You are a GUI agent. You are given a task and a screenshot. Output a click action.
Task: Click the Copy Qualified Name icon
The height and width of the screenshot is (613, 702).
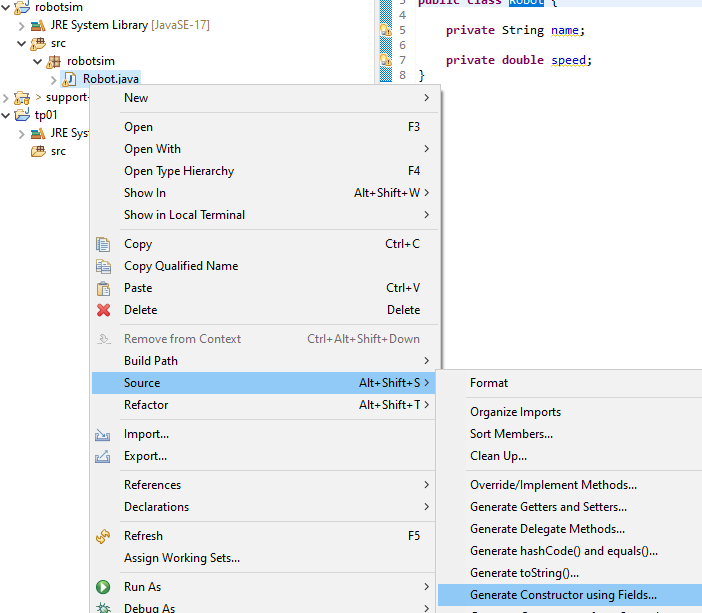102,266
